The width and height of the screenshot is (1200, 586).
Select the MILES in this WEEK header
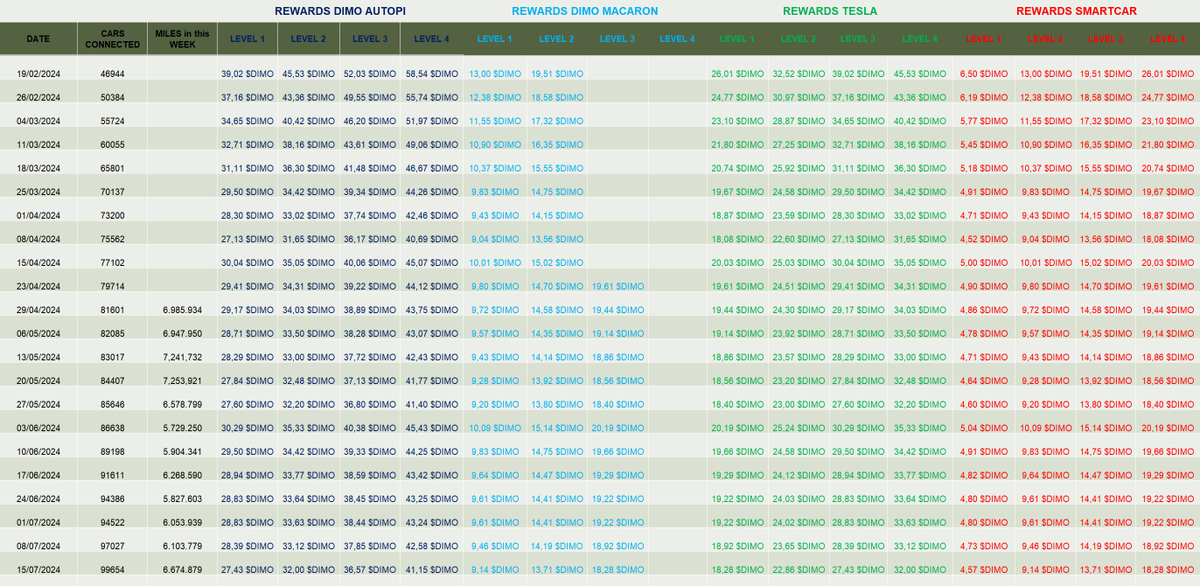pyautogui.click(x=182, y=39)
